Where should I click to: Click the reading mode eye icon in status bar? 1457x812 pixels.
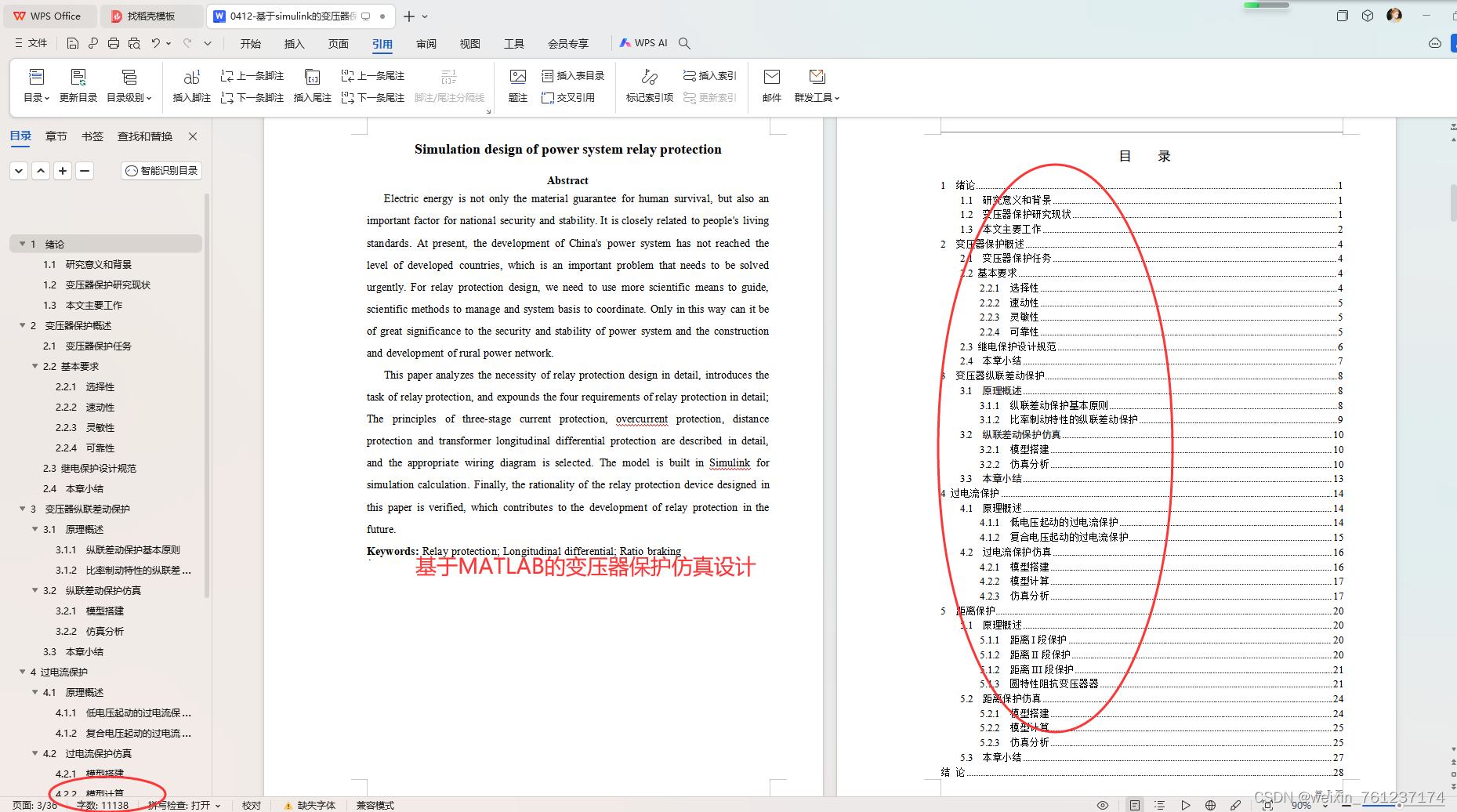pyautogui.click(x=1103, y=805)
